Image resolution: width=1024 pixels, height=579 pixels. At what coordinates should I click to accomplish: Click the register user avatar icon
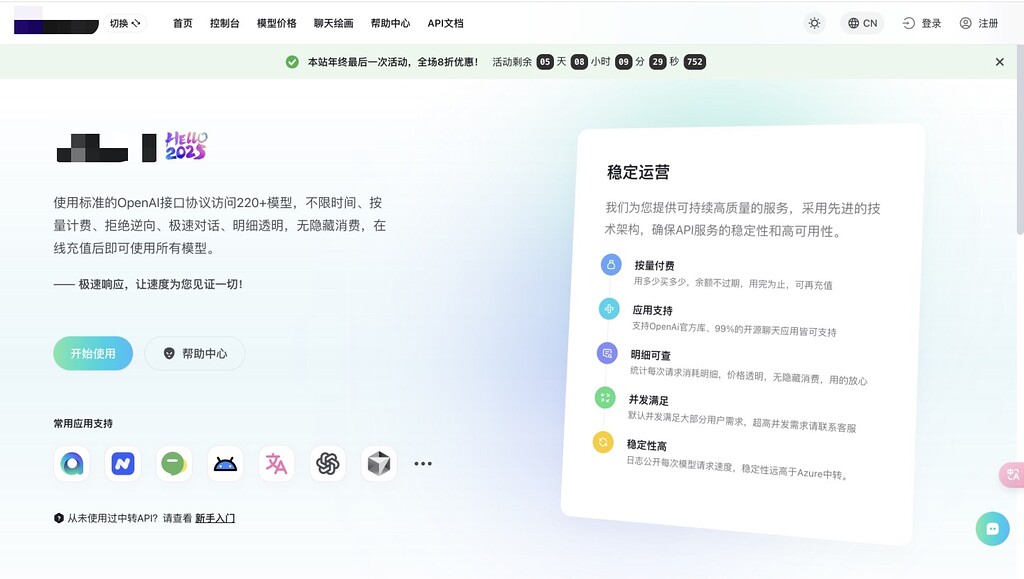(965, 23)
